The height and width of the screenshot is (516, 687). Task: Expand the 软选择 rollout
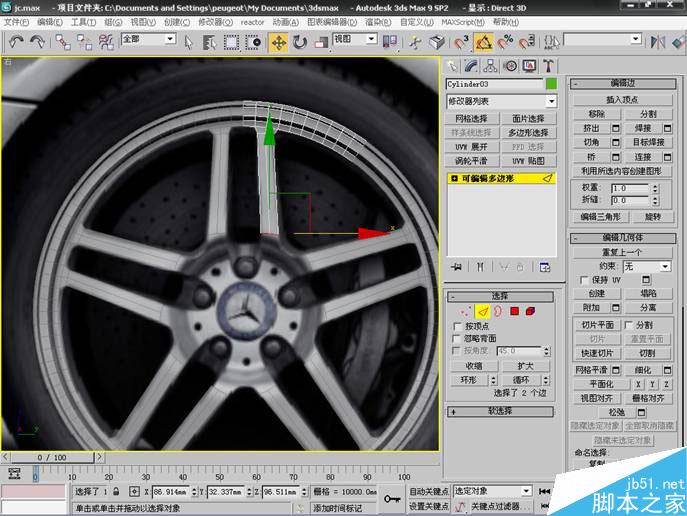500,411
